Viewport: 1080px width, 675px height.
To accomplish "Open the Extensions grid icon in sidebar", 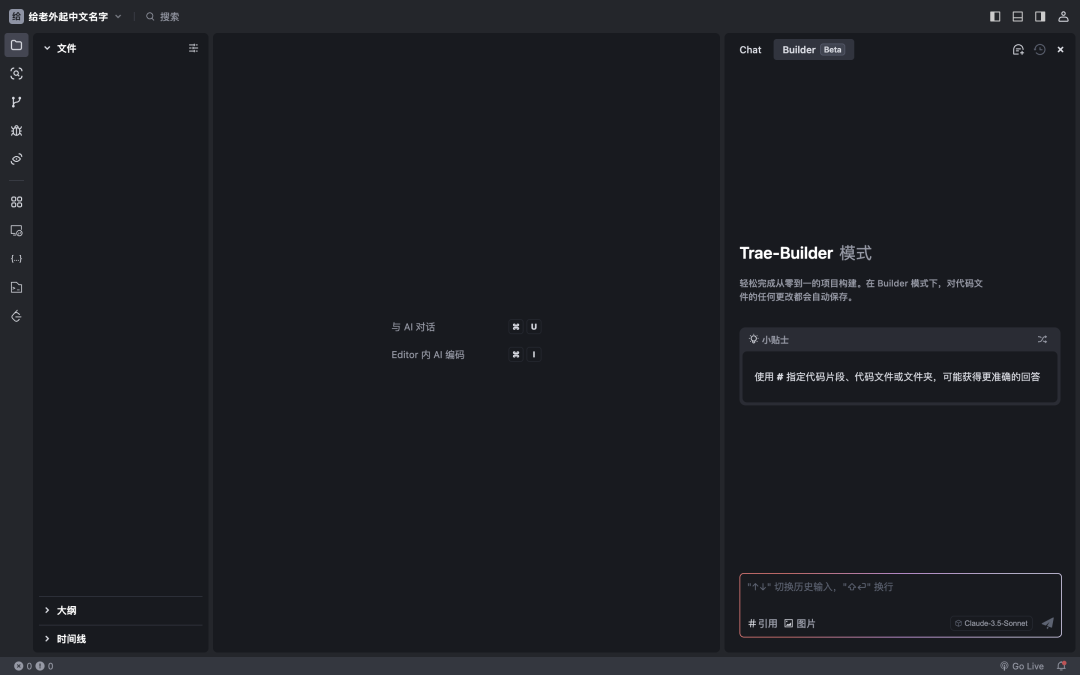I will pyautogui.click(x=16, y=202).
